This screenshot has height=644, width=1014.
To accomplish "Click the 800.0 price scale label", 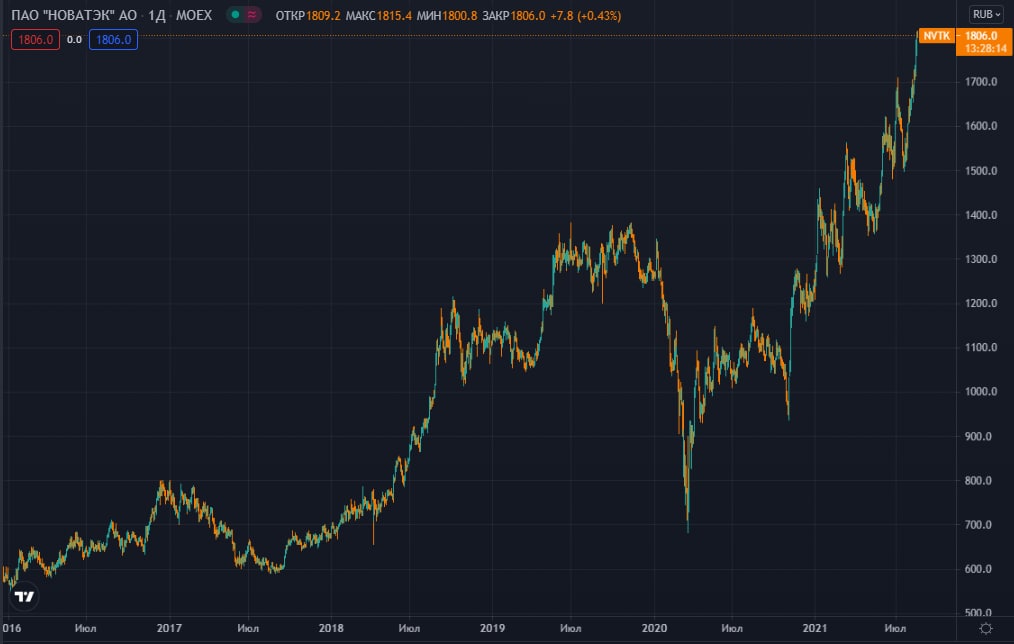I will pyautogui.click(x=978, y=480).
